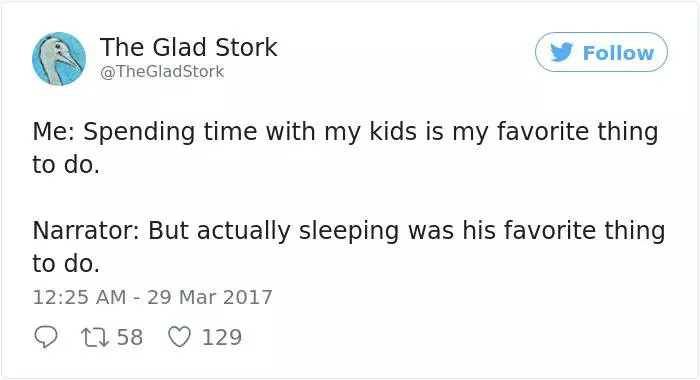Click 'favorite thing' in the first sentence

(577, 133)
